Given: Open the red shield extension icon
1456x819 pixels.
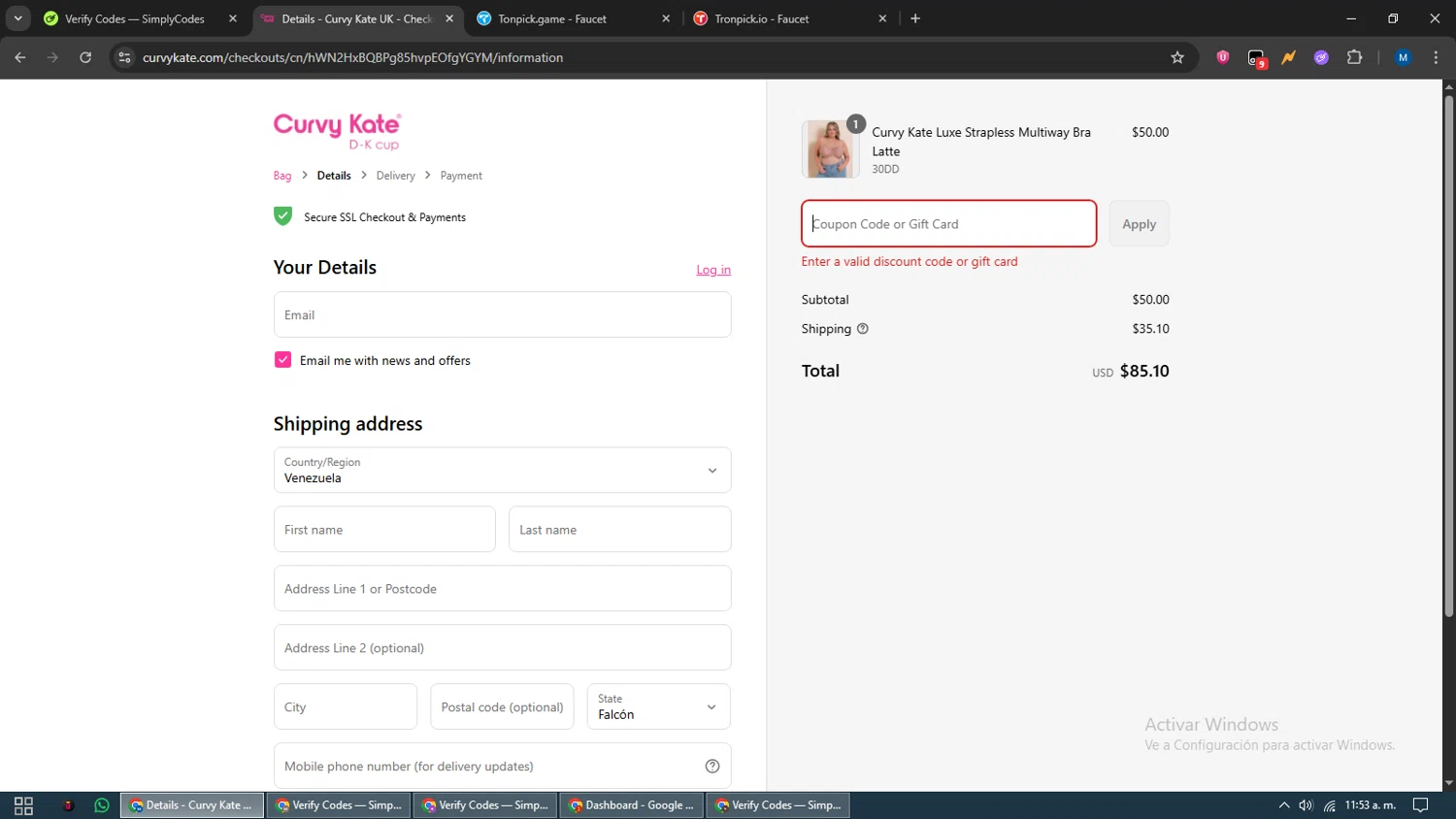Looking at the screenshot, I should pos(1223,57).
